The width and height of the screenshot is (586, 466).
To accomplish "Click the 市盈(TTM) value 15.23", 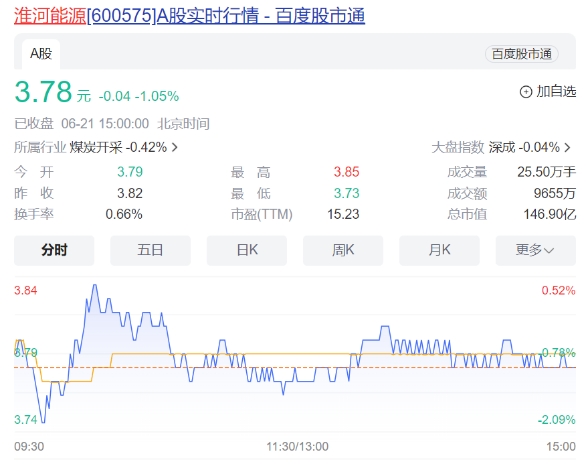I will point(343,214).
